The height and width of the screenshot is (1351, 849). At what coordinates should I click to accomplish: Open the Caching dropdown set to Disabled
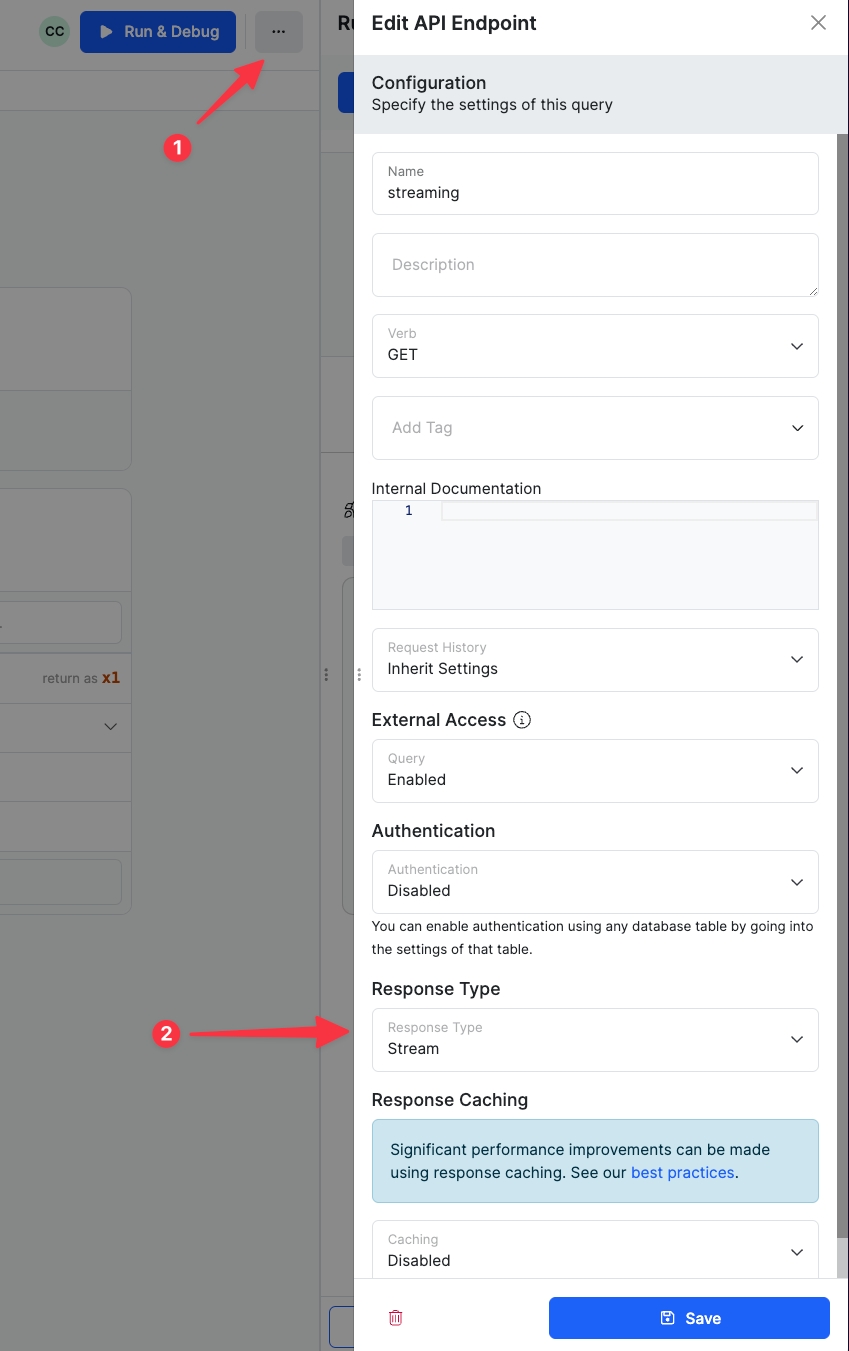click(595, 1250)
